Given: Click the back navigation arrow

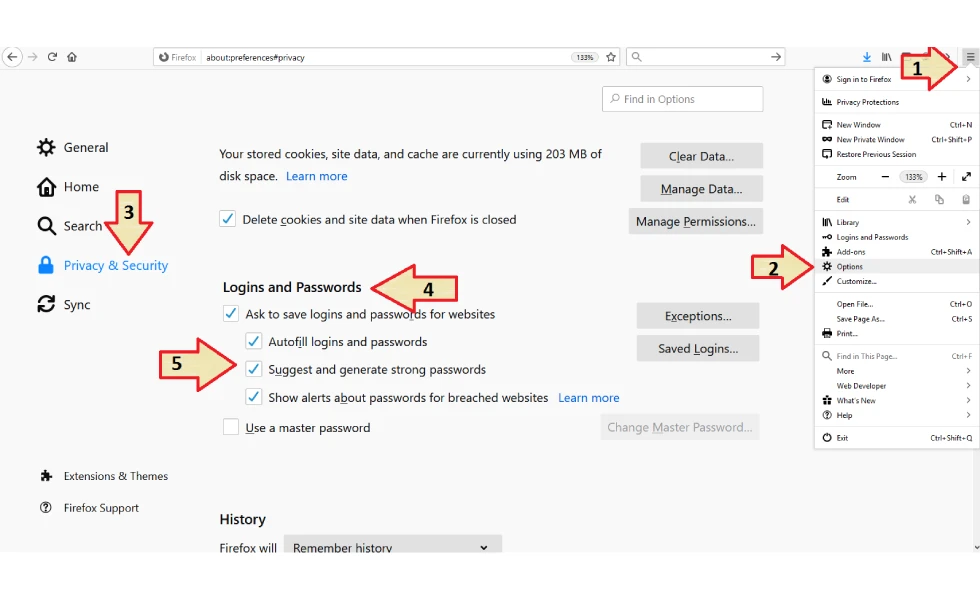Looking at the screenshot, I should tap(12, 57).
